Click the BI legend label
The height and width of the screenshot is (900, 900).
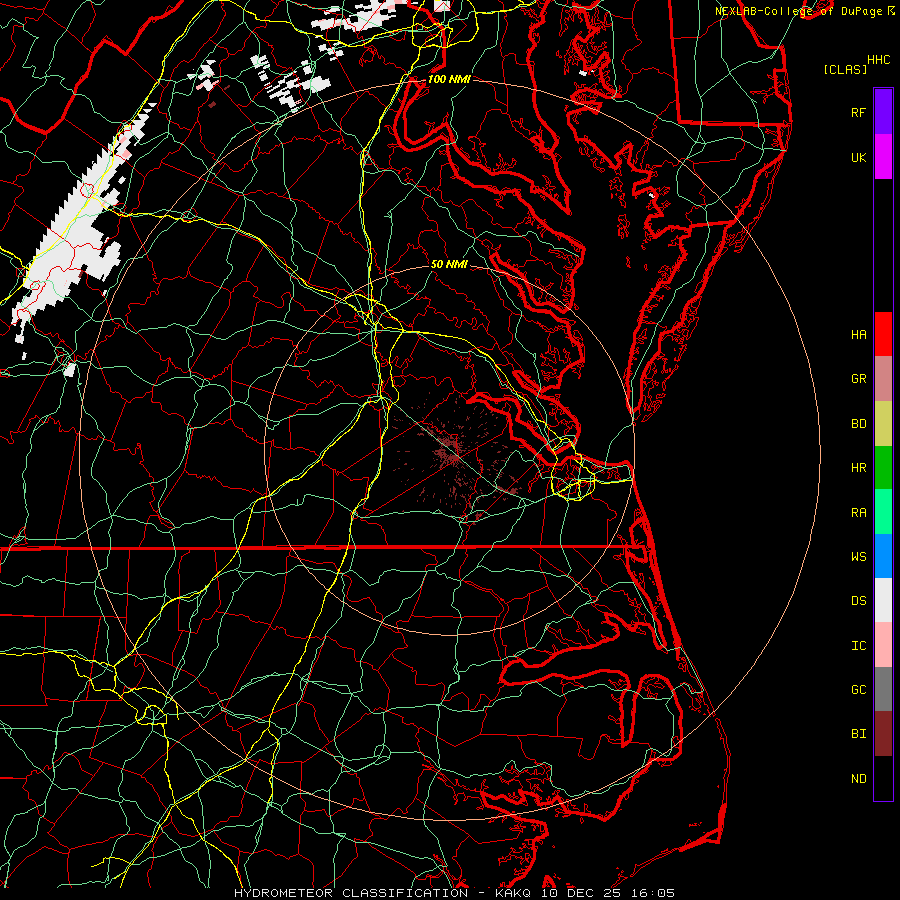coord(859,734)
